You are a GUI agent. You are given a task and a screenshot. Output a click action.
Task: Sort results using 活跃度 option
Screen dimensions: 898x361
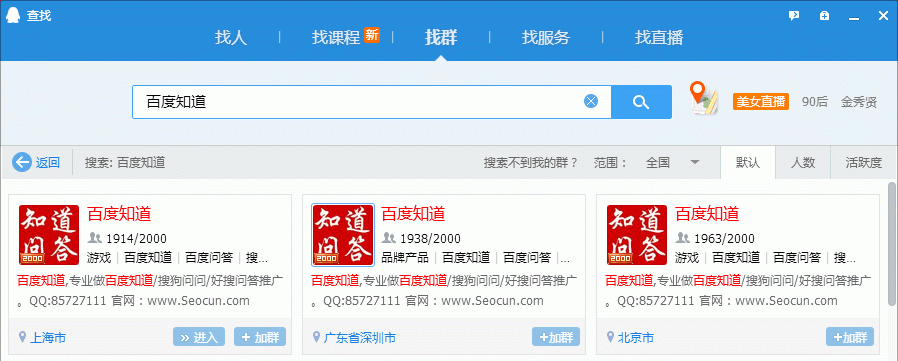click(864, 163)
